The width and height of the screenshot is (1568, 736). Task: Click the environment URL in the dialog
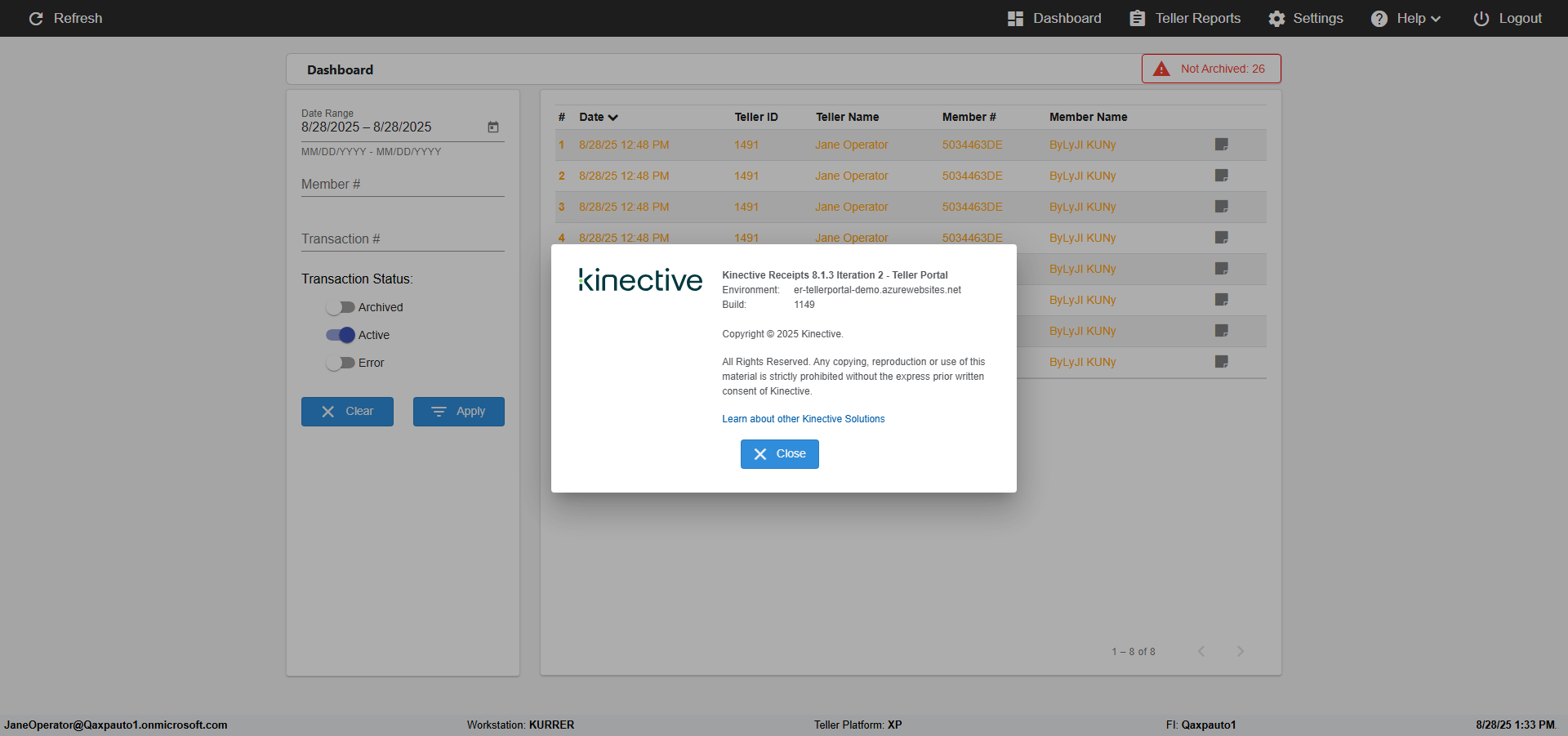click(877, 290)
